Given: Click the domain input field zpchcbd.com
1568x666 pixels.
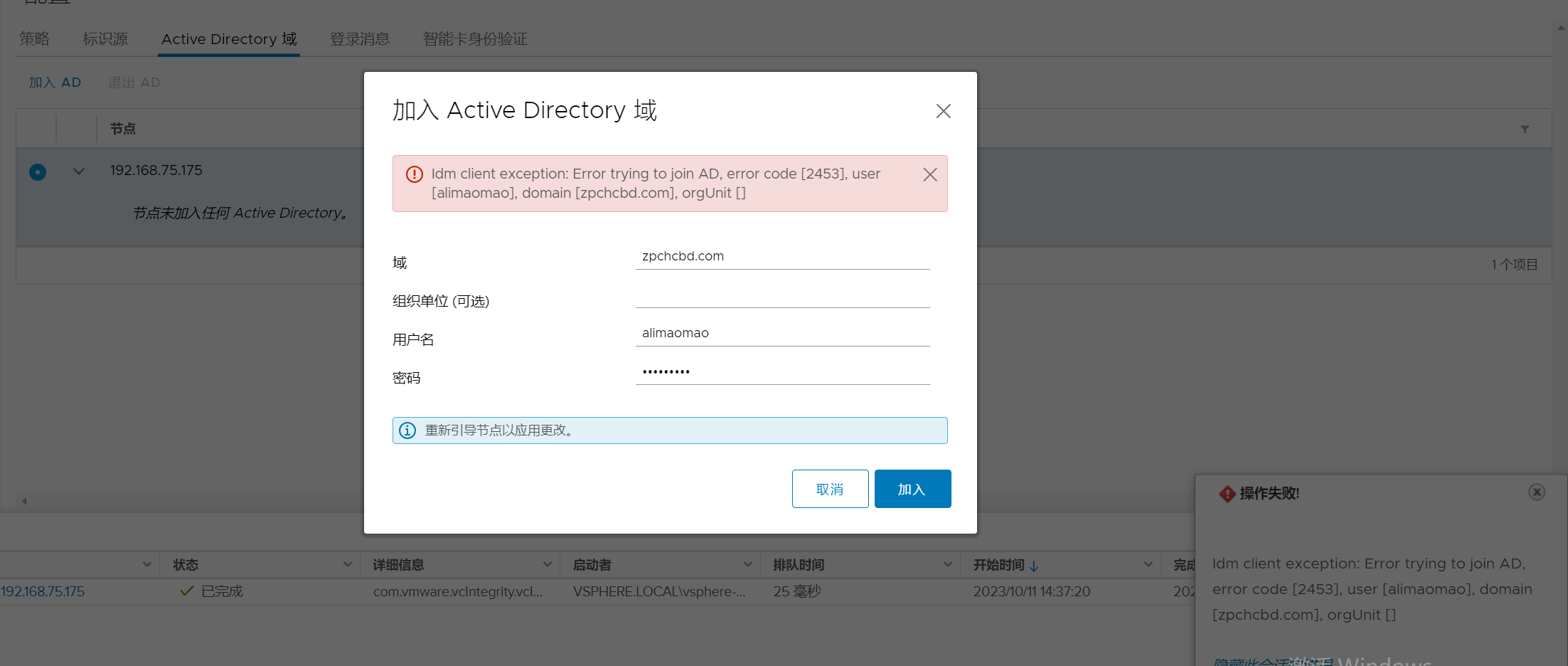Looking at the screenshot, I should (782, 256).
